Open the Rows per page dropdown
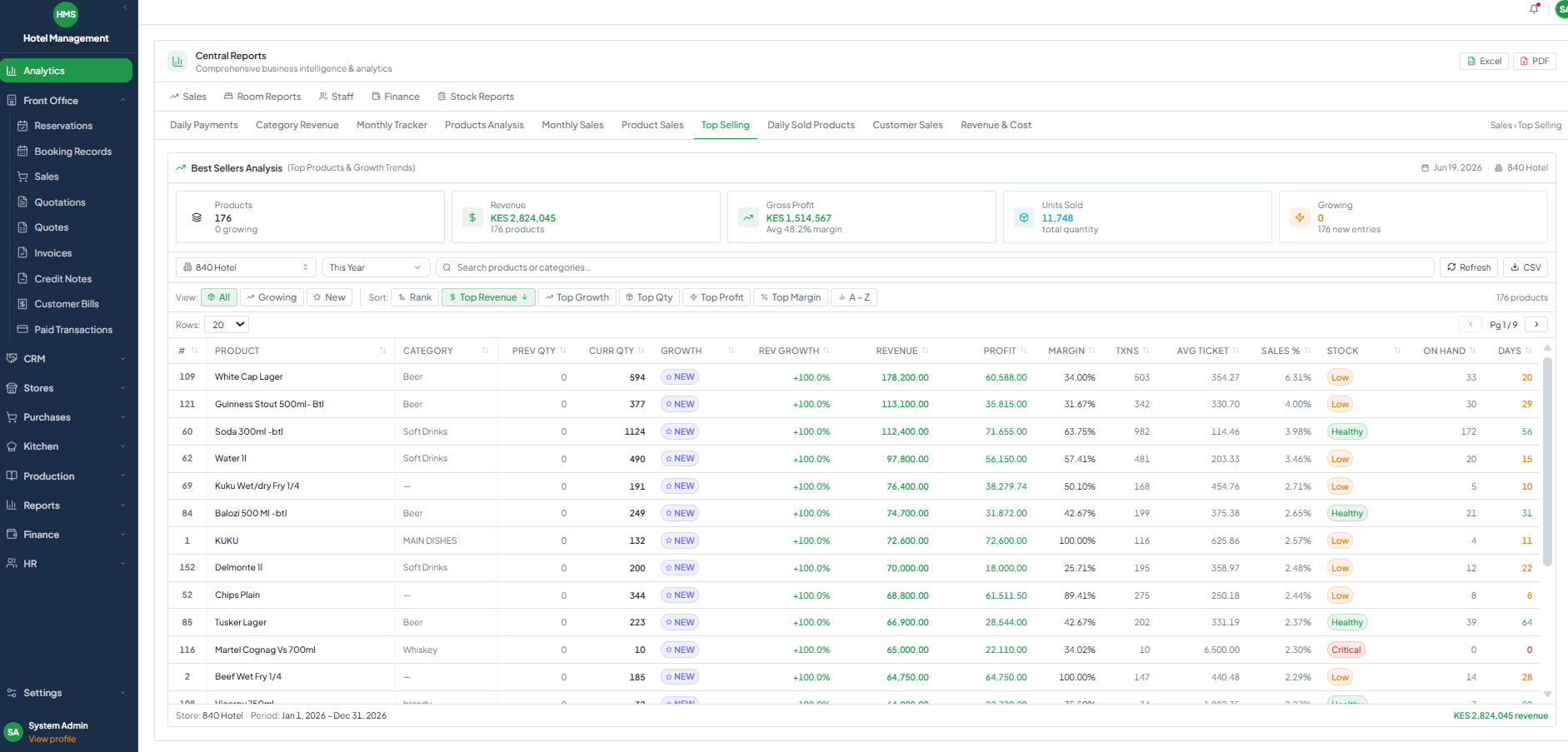This screenshot has width=1568, height=752. [228, 325]
